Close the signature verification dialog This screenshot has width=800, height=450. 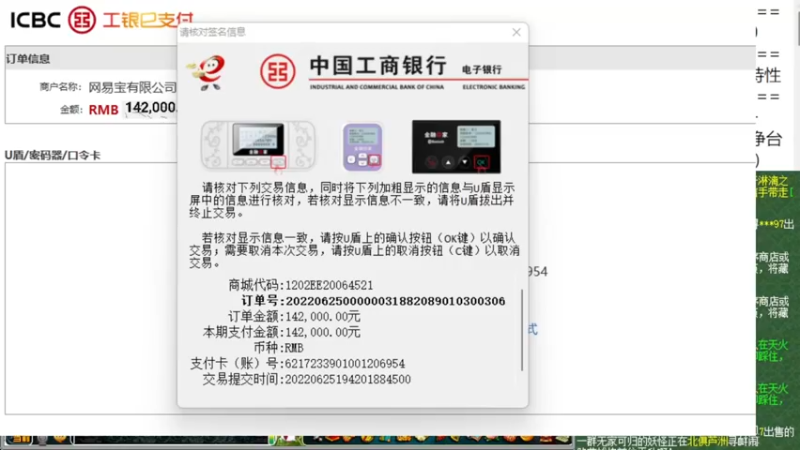pos(516,33)
